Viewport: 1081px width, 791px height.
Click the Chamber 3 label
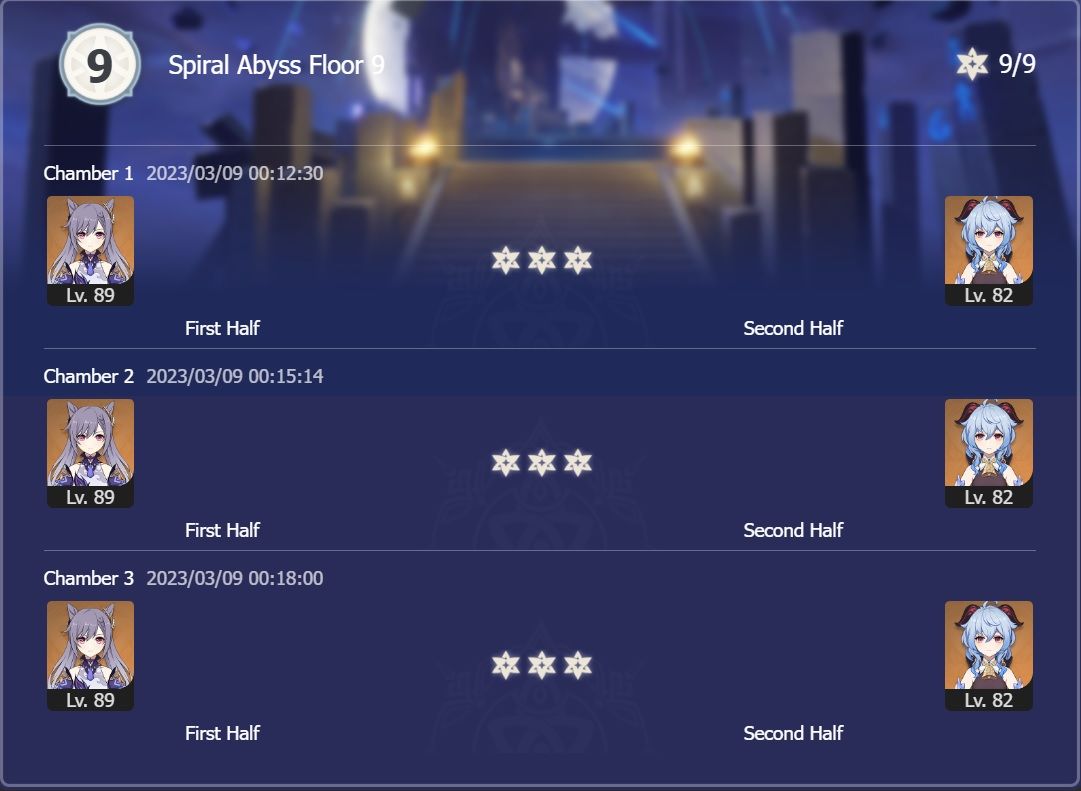tap(88, 578)
